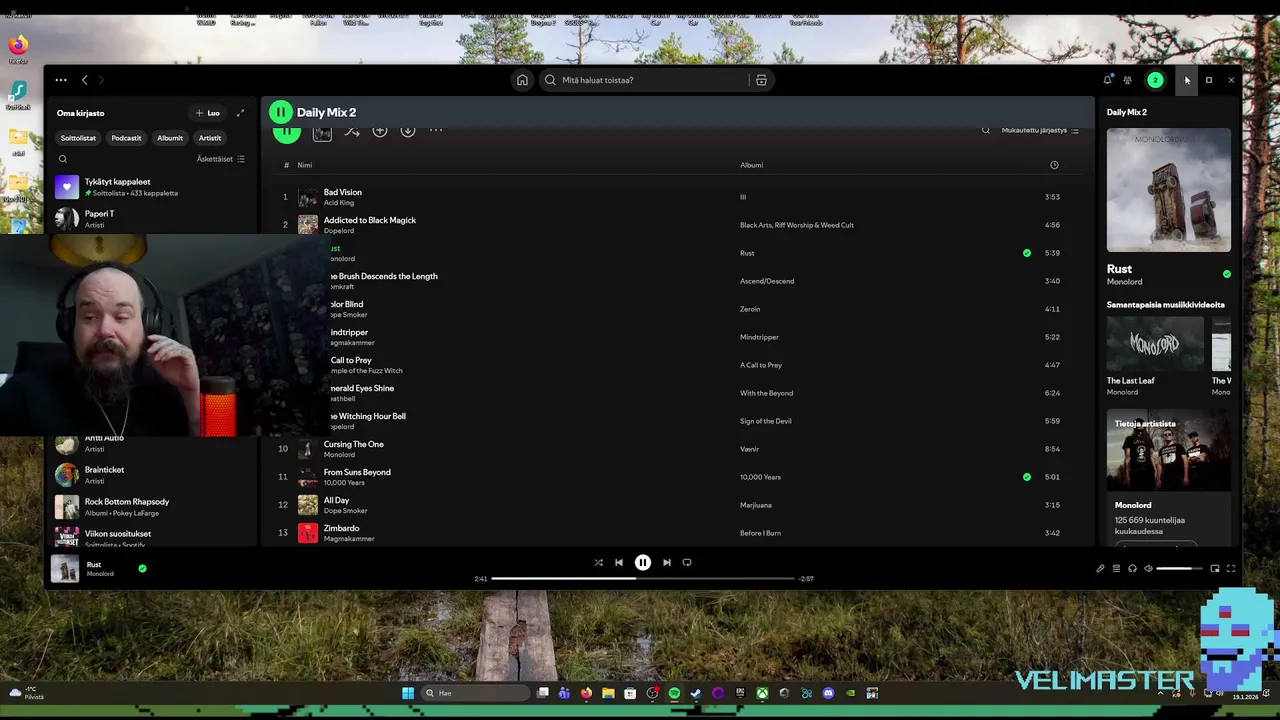Toggle repeat in the bottom player bar
The height and width of the screenshot is (720, 1280).
(687, 562)
